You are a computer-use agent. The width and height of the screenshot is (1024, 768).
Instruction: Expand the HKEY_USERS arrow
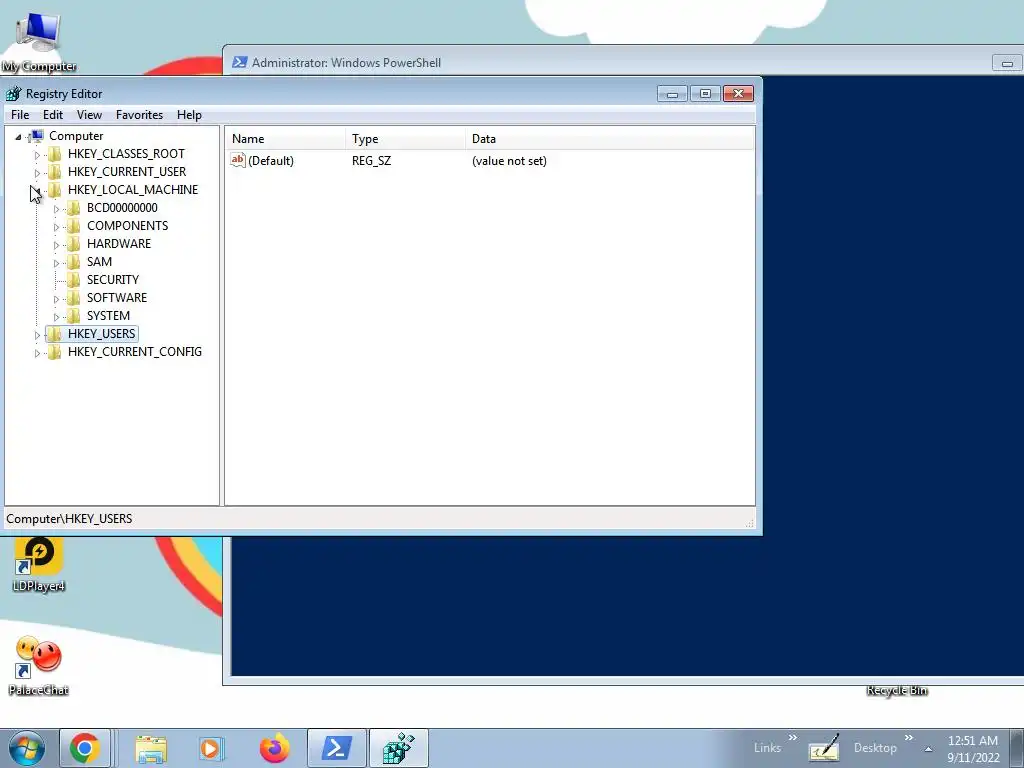pos(37,335)
